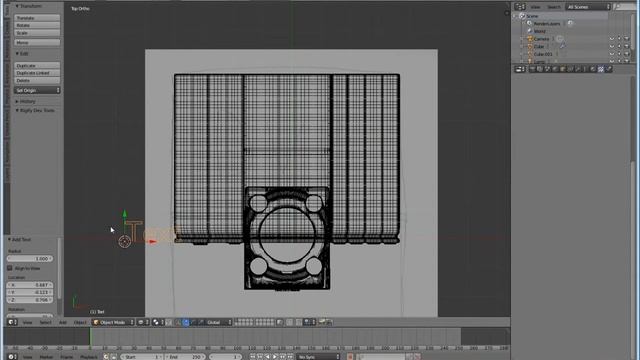The width and height of the screenshot is (640, 360).
Task: Toggle renderability of the Camera row
Action: click(627, 39)
